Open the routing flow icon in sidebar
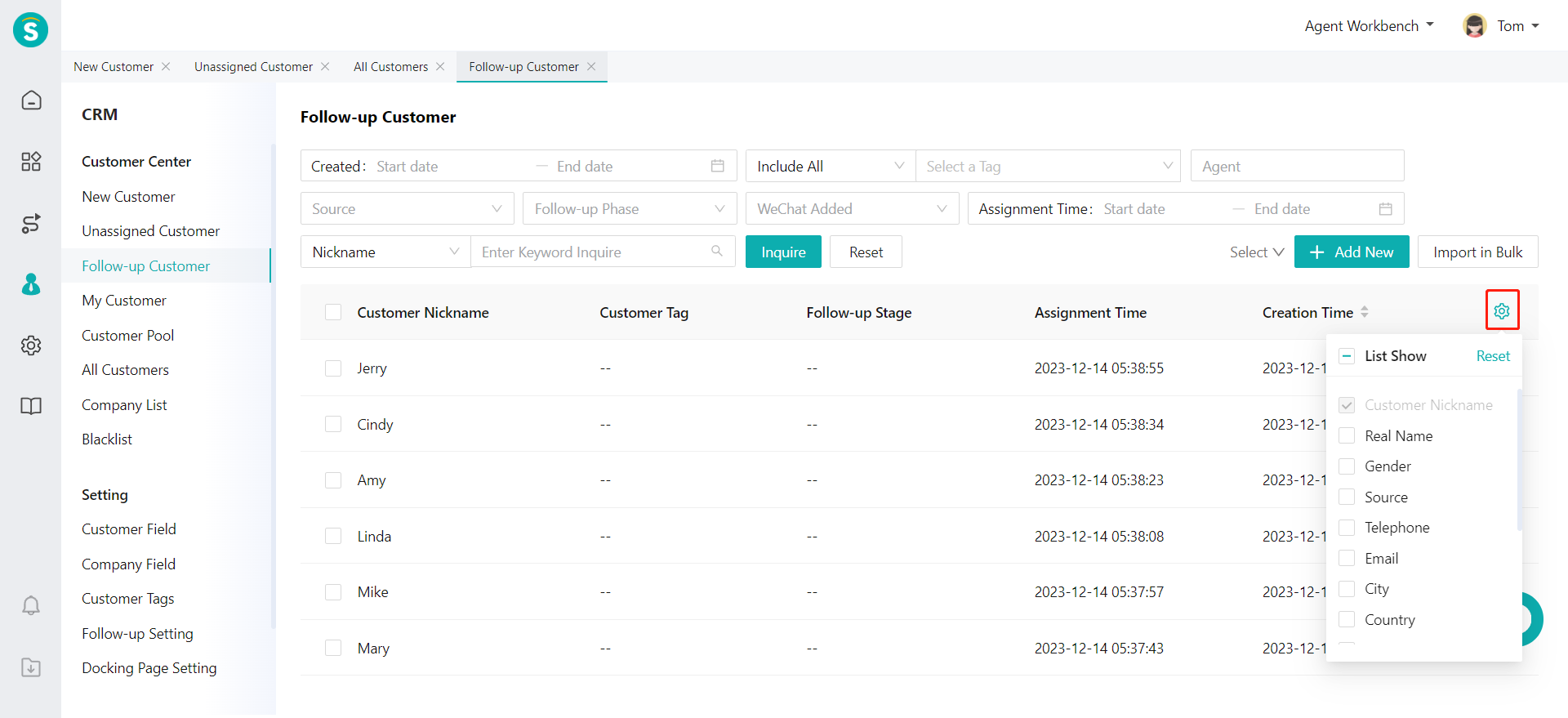 (31, 223)
